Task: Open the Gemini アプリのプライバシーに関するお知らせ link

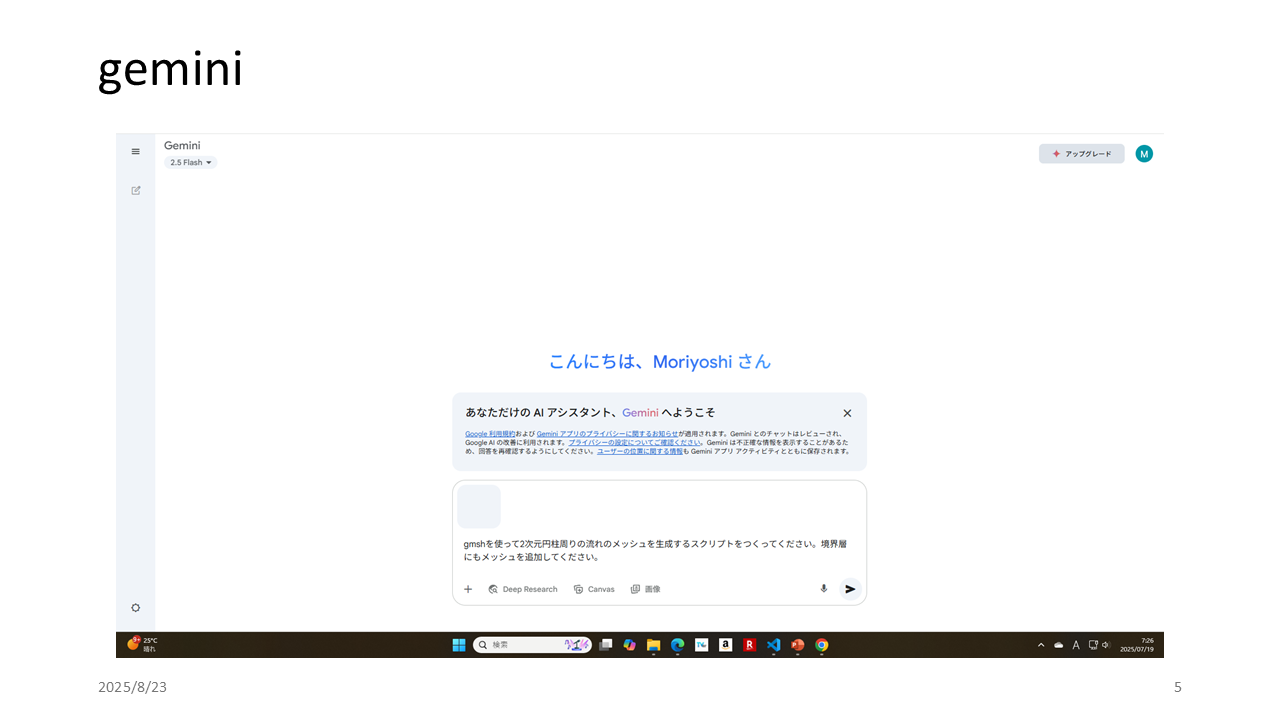Action: pos(607,433)
